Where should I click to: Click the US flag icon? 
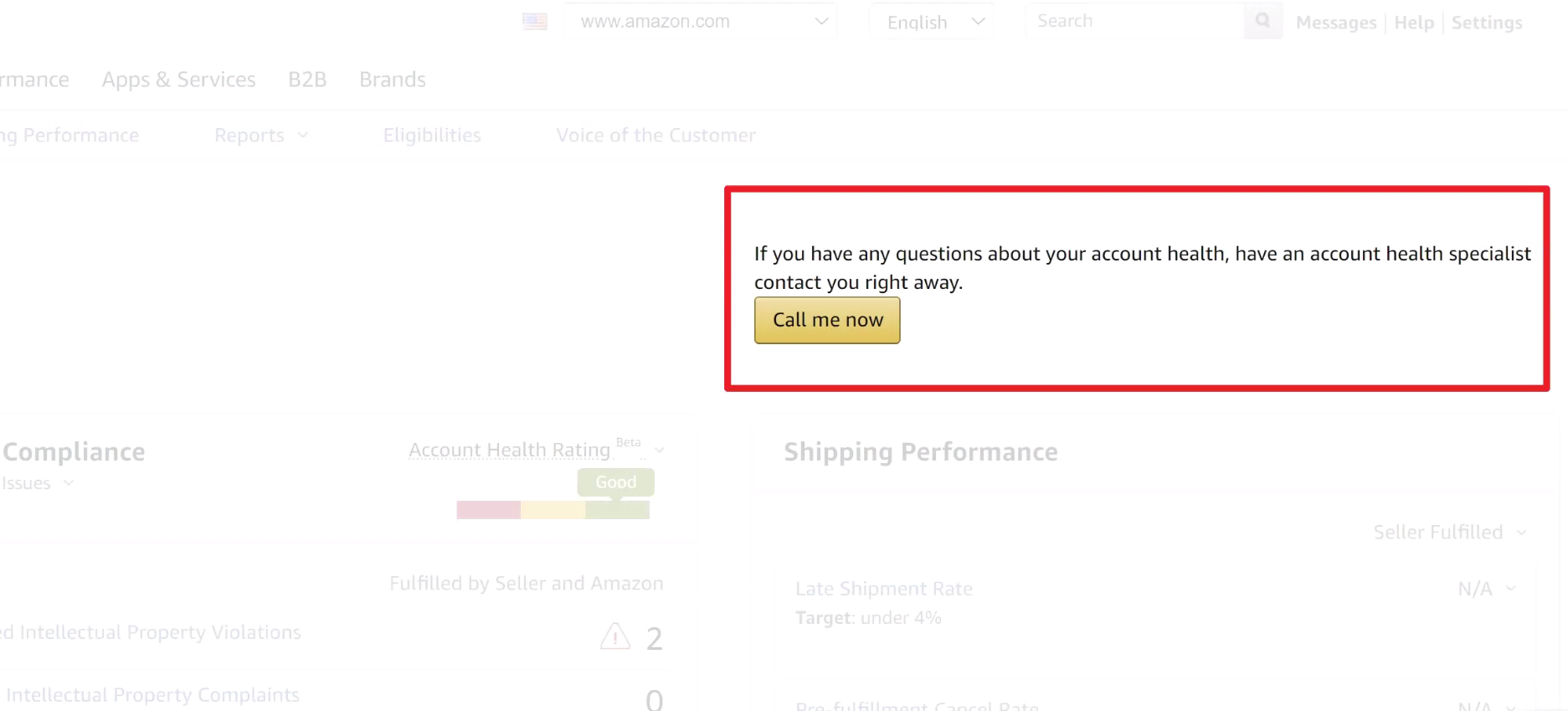point(535,22)
